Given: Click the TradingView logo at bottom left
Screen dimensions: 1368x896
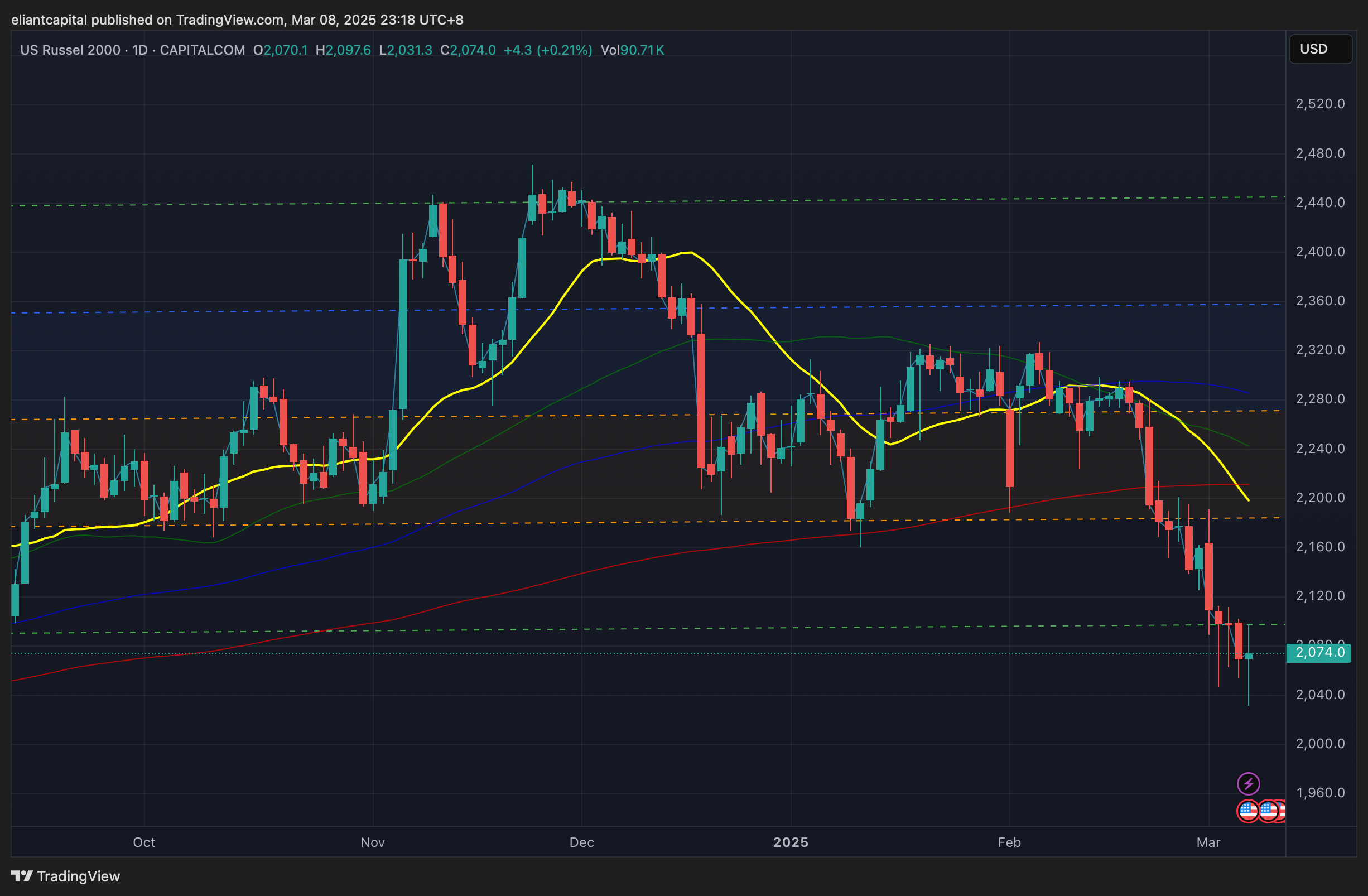Looking at the screenshot, I should (65, 876).
